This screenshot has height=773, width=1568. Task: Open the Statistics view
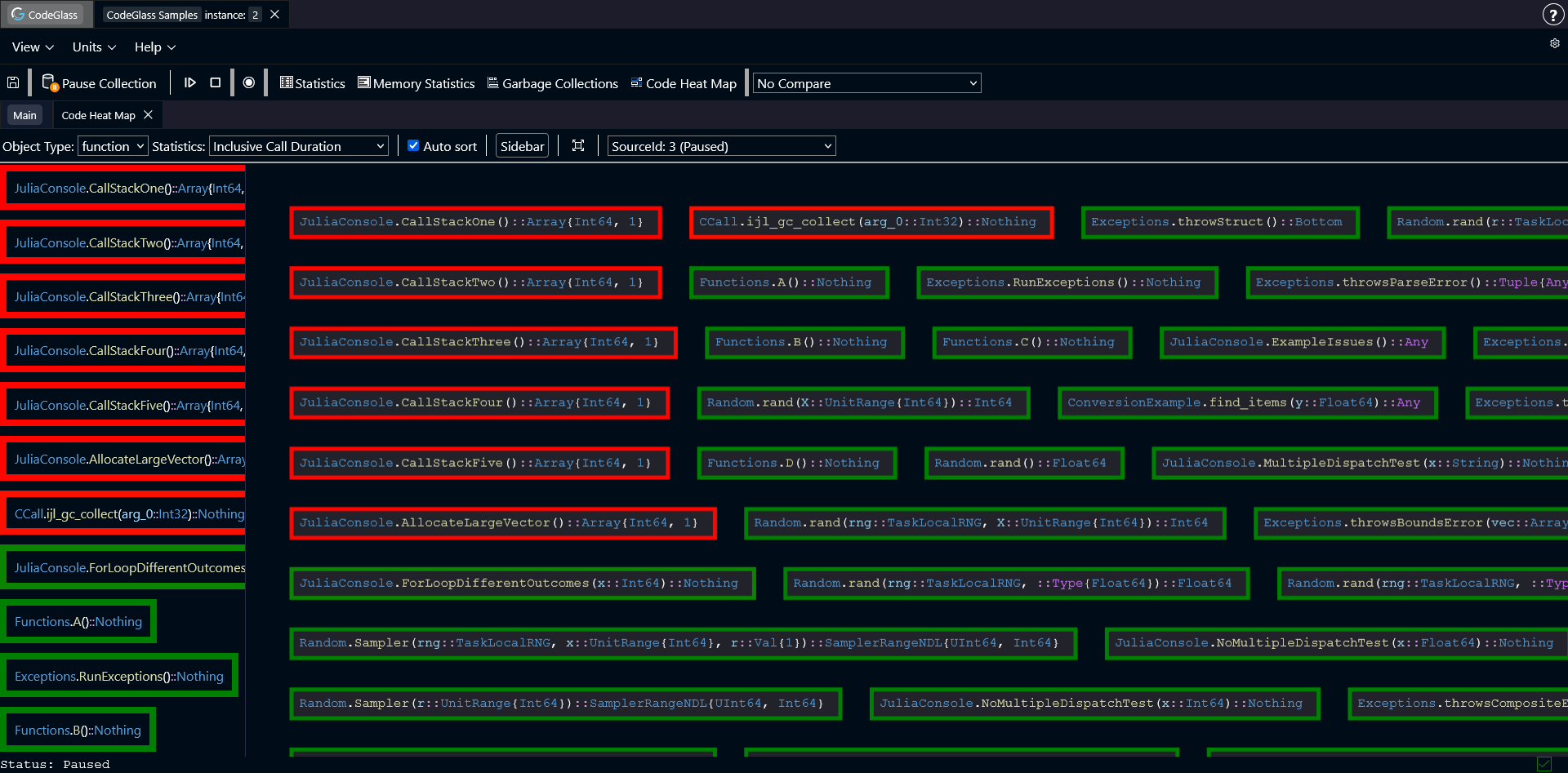tap(312, 83)
